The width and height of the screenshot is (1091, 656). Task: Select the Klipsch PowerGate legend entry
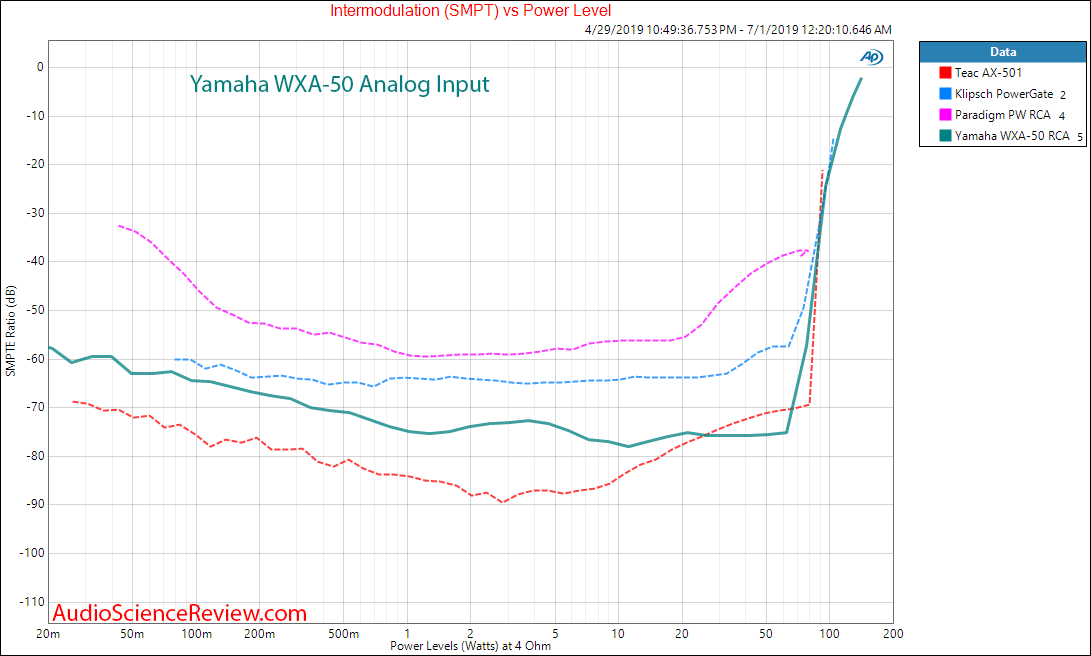click(1003, 94)
